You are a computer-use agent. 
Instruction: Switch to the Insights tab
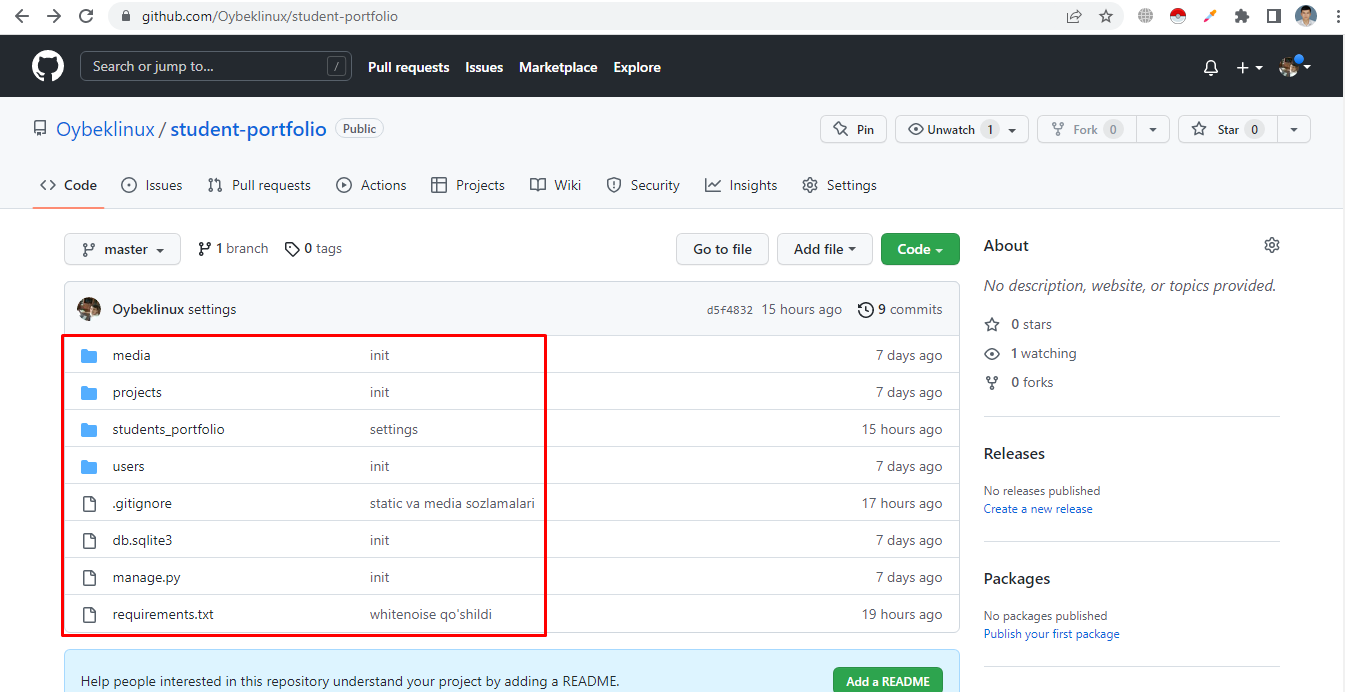point(741,185)
